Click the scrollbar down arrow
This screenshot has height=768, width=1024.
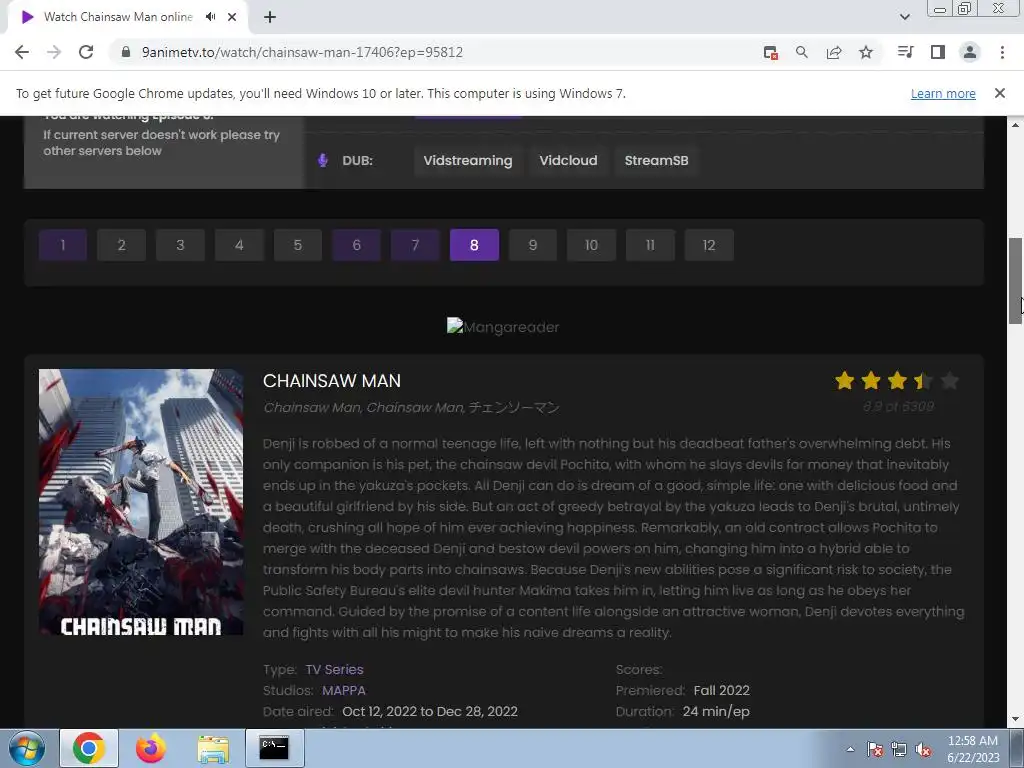point(1016,720)
